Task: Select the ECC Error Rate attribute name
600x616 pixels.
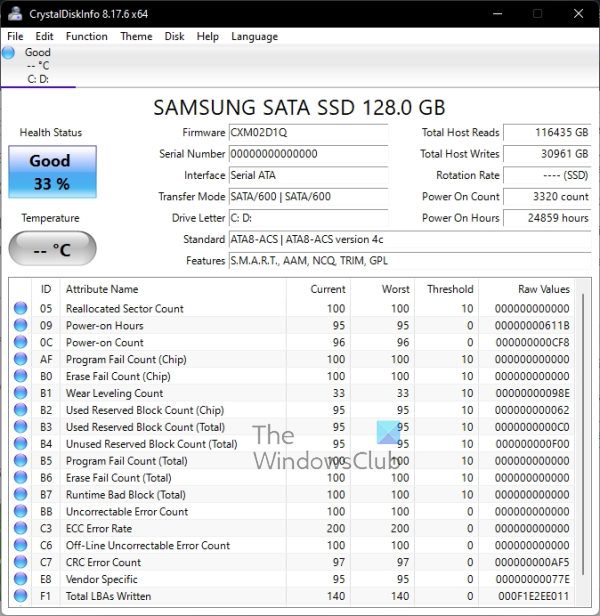Action: tap(99, 528)
